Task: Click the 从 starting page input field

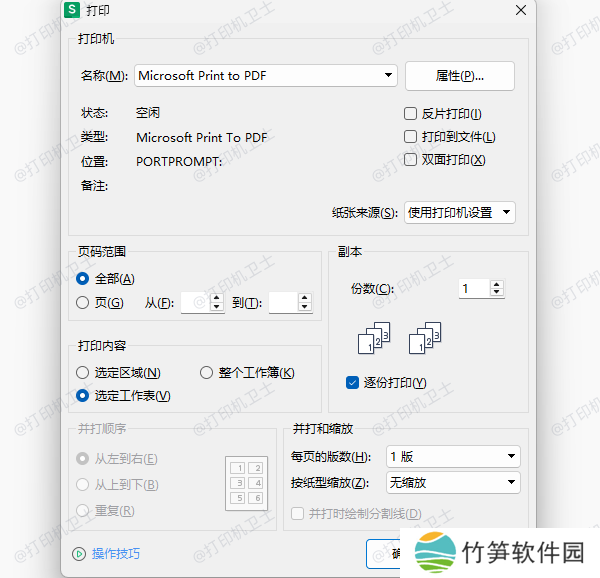Action: pyautogui.click(x=194, y=303)
